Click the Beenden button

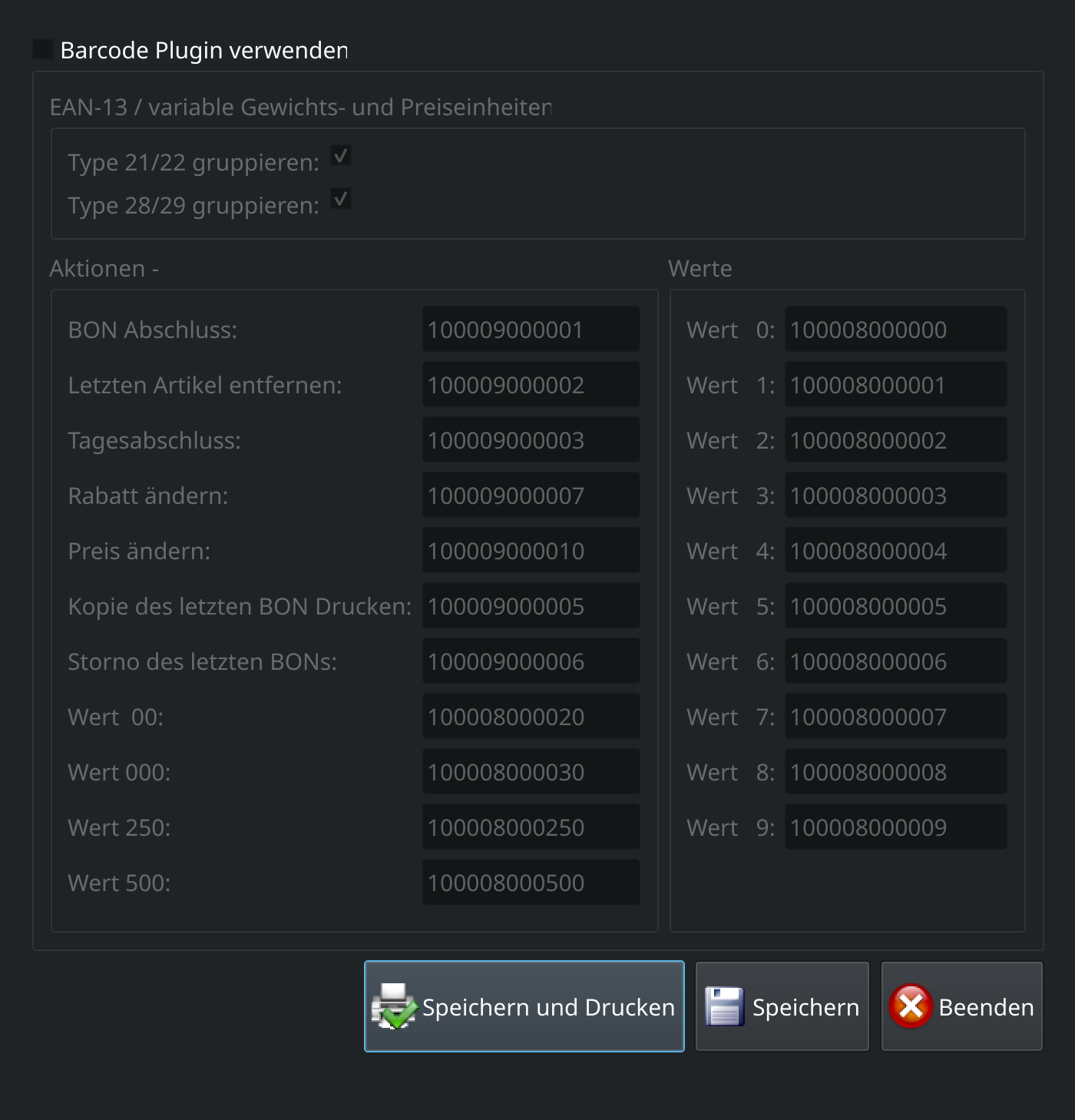pos(962,1006)
